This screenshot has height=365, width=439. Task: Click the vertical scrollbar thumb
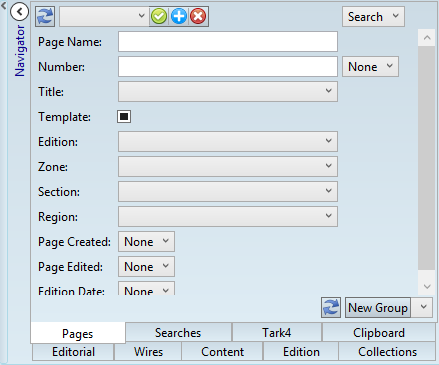[427, 158]
